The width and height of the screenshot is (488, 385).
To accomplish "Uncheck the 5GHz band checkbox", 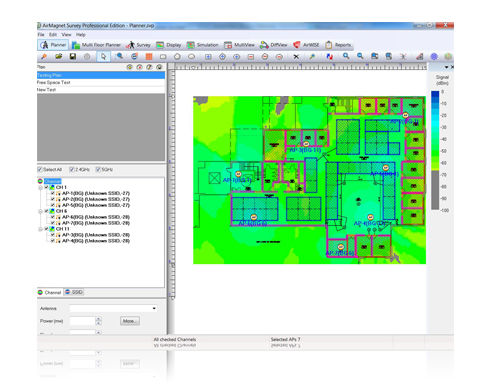I will [98, 169].
